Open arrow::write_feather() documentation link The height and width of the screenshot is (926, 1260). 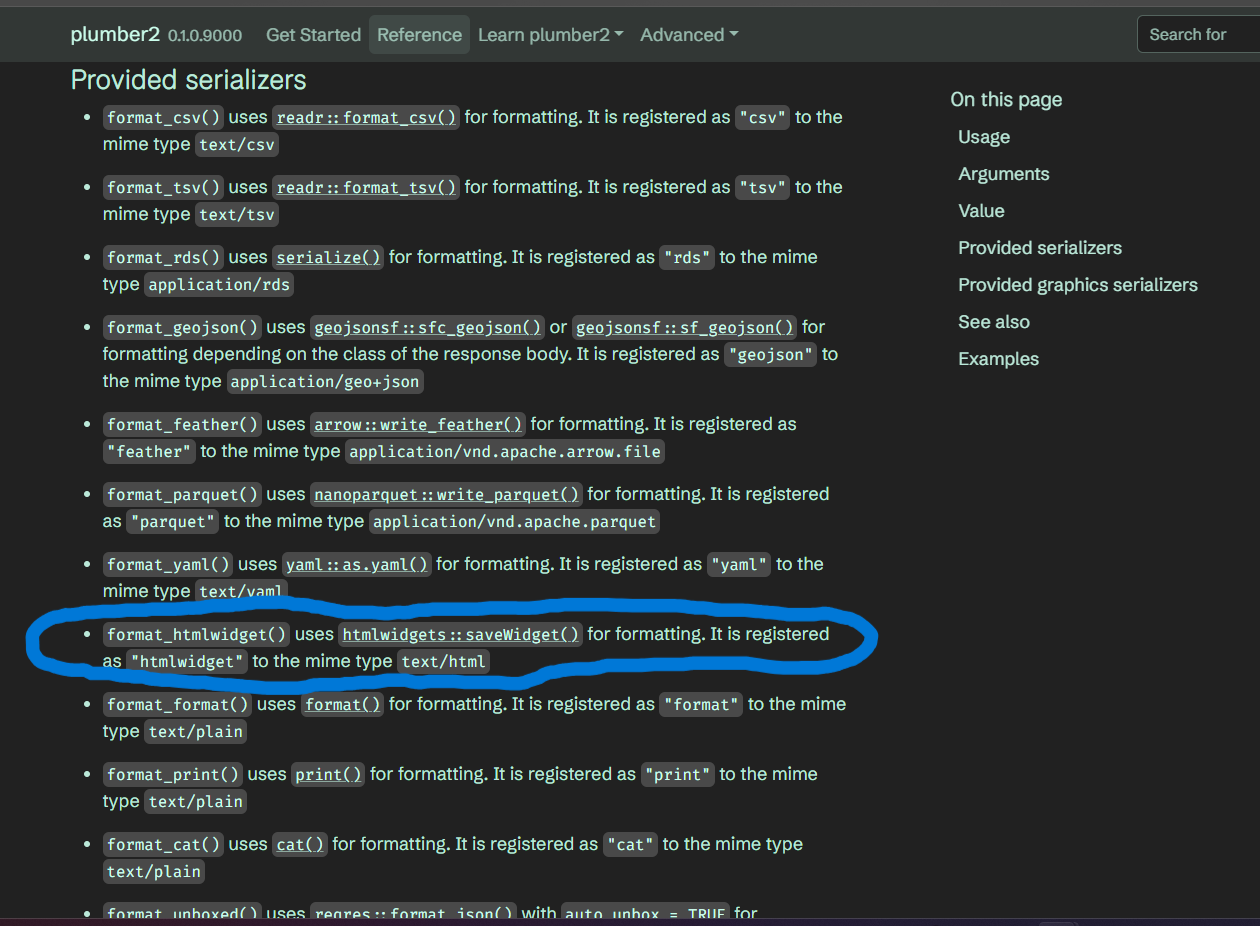click(418, 424)
